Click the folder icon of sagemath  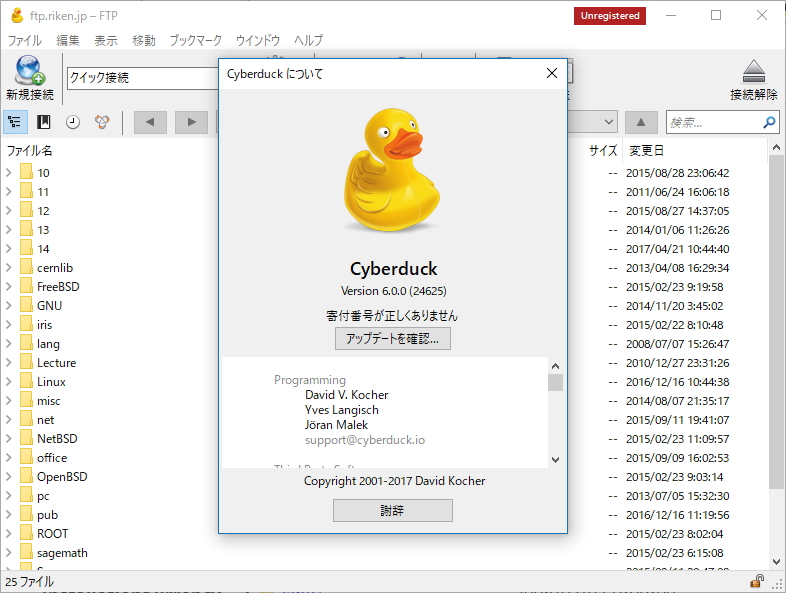click(27, 552)
